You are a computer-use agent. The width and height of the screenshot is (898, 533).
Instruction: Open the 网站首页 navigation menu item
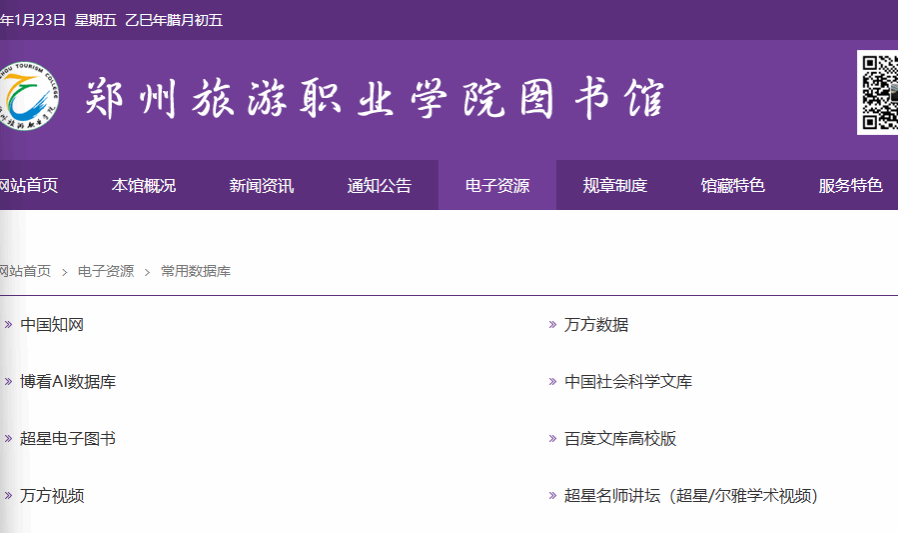click(x=28, y=185)
